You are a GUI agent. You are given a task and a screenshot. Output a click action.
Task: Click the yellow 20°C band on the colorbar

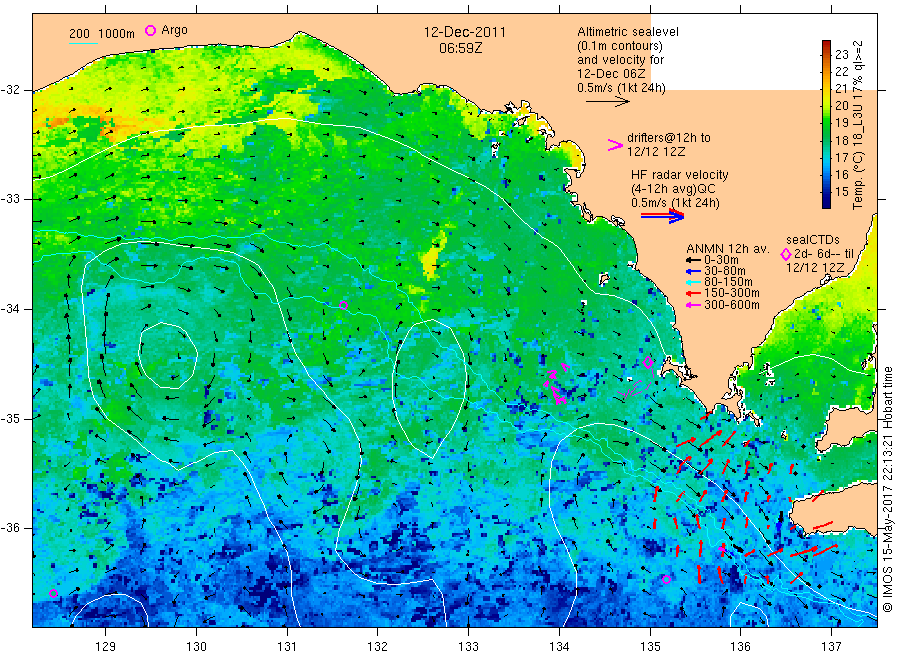826,106
